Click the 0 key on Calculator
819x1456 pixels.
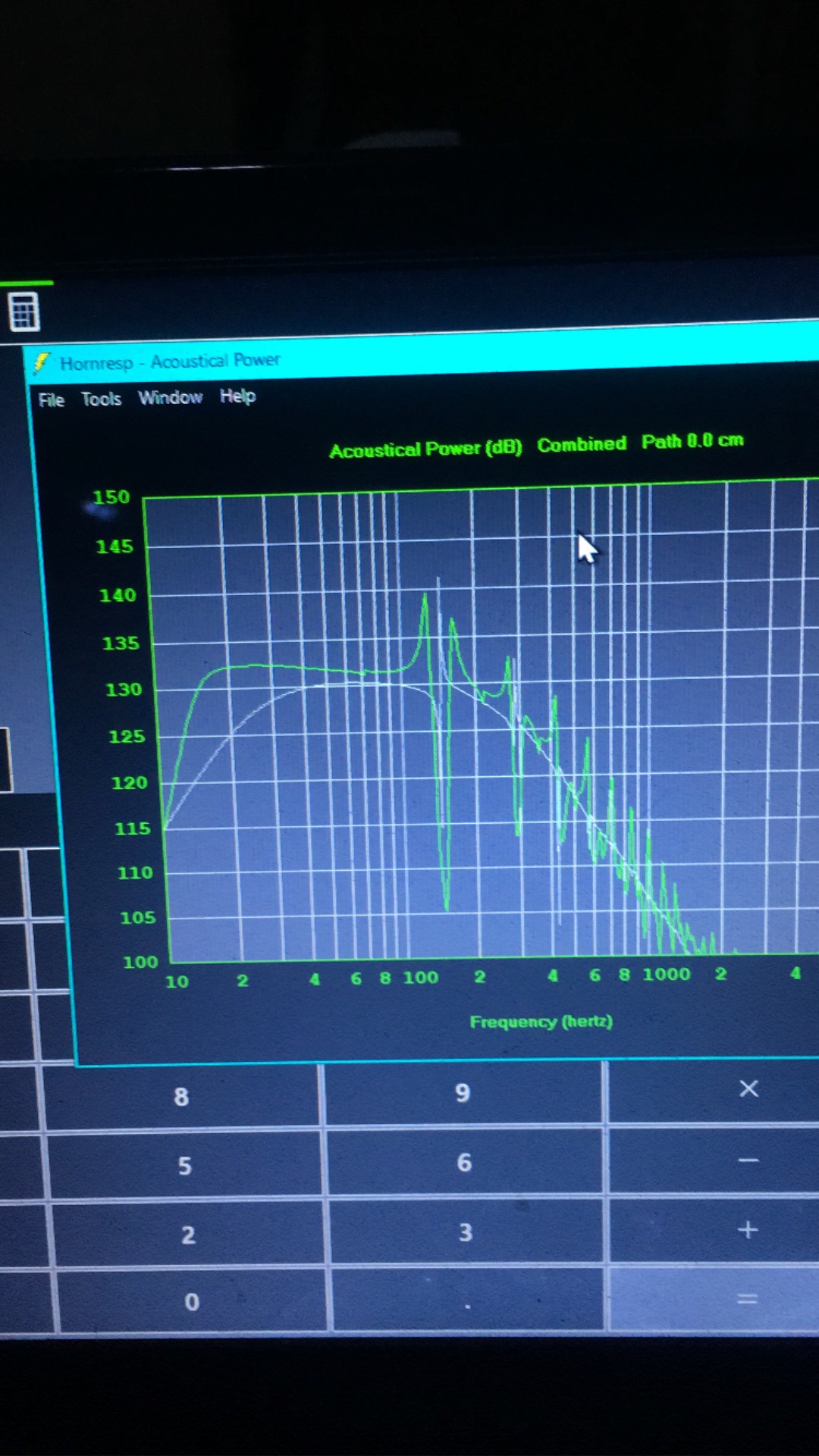[x=192, y=1302]
